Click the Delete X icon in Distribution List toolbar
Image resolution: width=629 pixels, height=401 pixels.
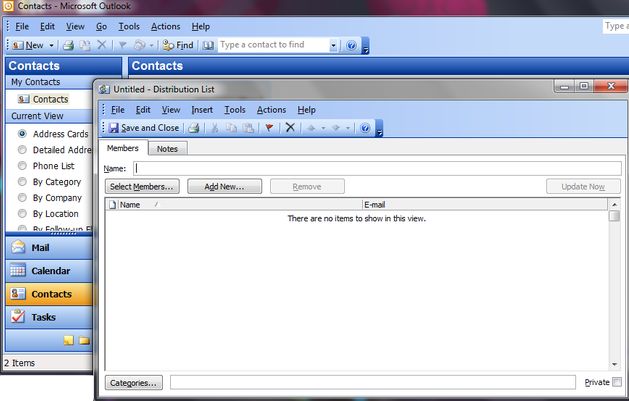point(290,128)
